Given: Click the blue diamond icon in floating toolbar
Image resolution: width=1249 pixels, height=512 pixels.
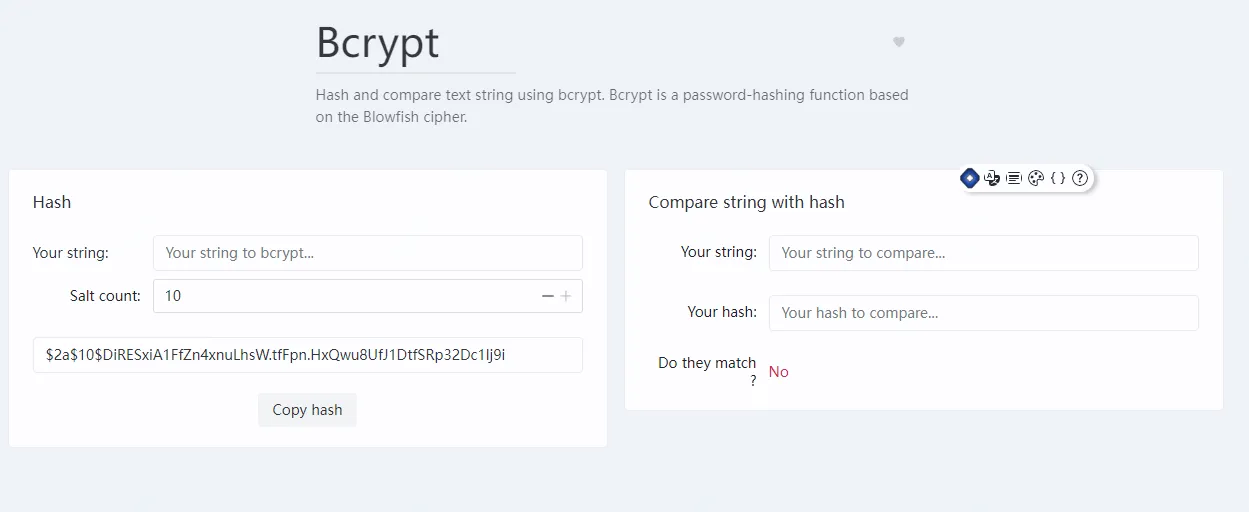Looking at the screenshot, I should [969, 178].
